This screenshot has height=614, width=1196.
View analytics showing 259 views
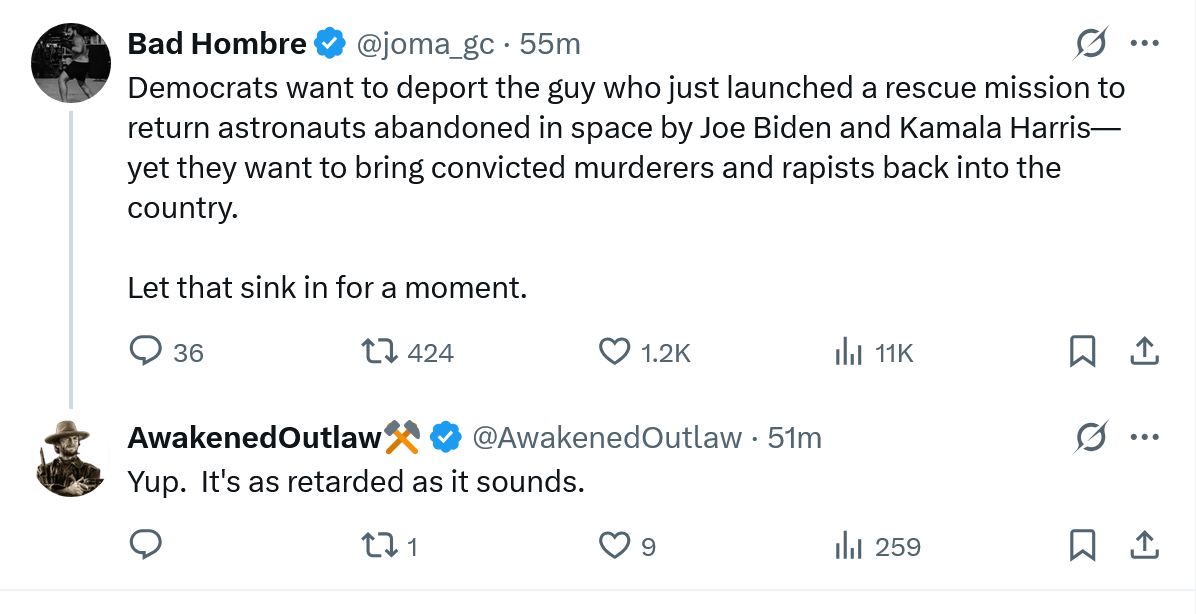tap(848, 546)
